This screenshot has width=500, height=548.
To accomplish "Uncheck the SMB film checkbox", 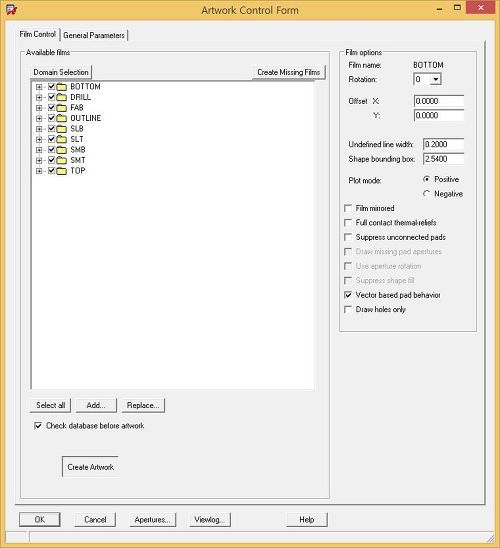I will point(52,150).
